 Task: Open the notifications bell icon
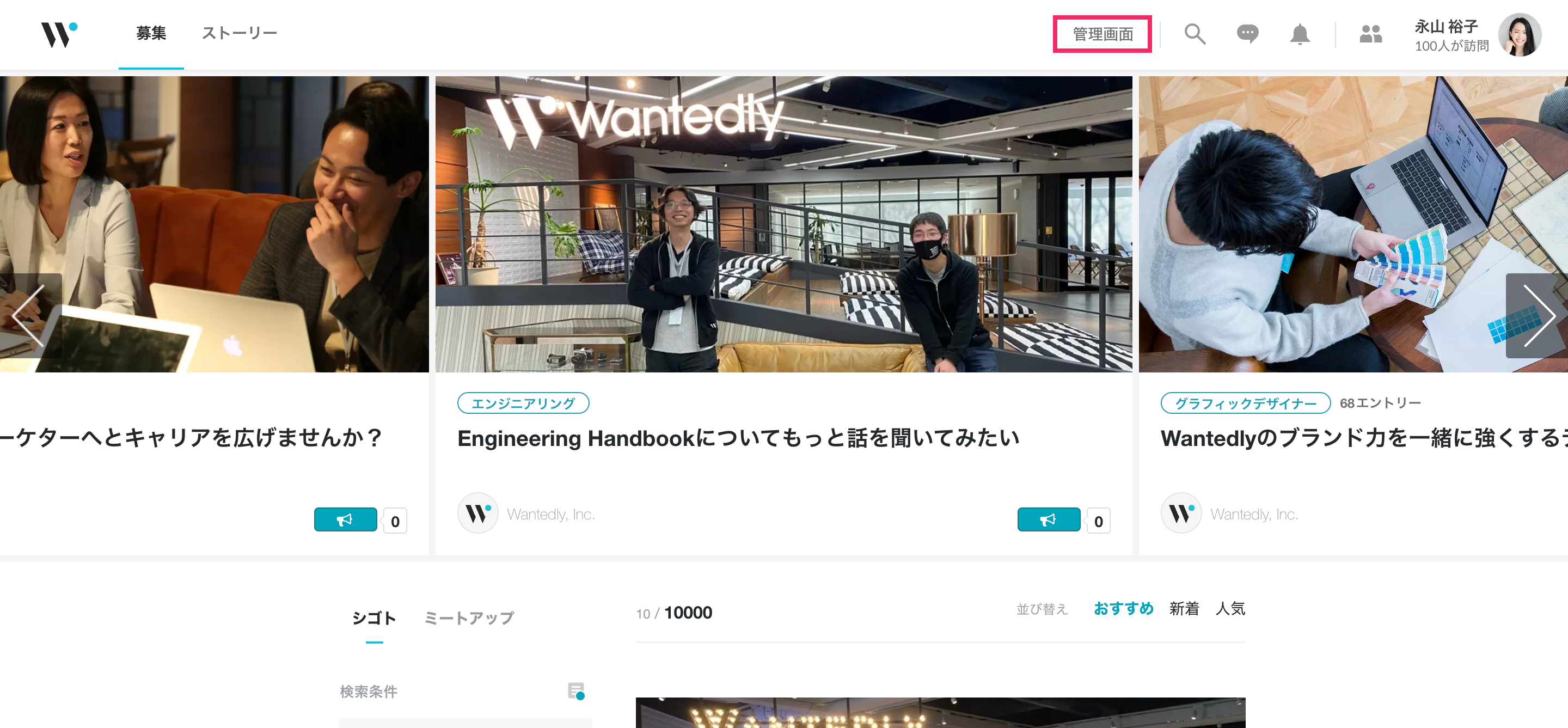(1300, 34)
